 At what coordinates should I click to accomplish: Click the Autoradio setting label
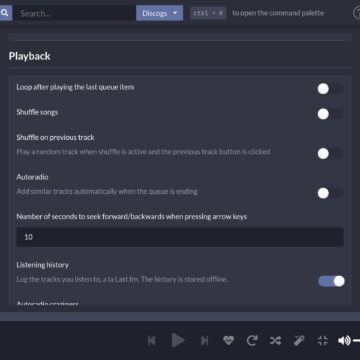[32, 177]
